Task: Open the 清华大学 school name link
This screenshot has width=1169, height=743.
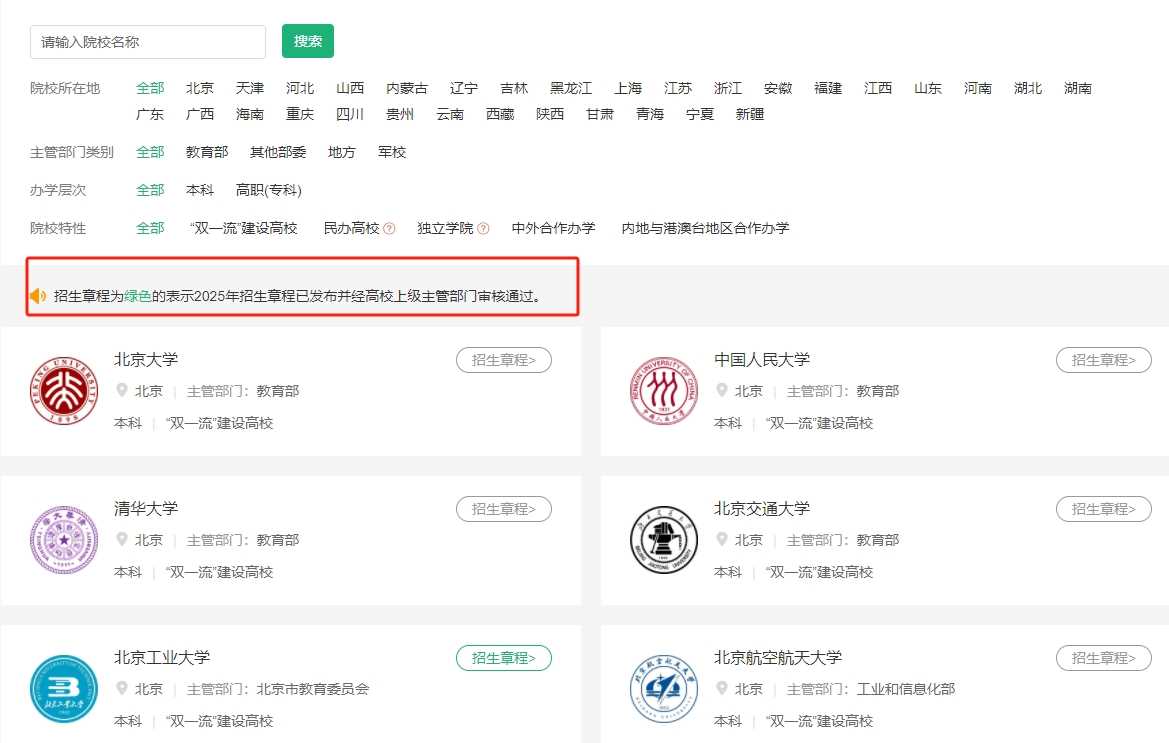Action: pos(145,508)
